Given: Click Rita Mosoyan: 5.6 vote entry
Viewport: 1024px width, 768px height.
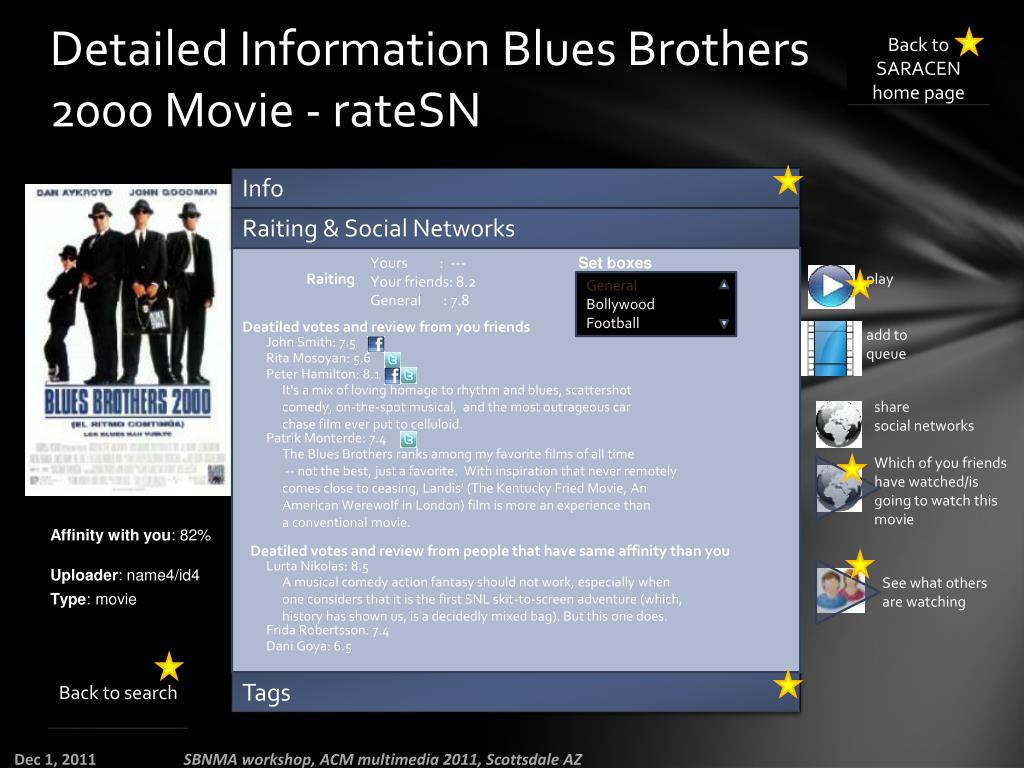Looking at the screenshot, I should point(318,358).
